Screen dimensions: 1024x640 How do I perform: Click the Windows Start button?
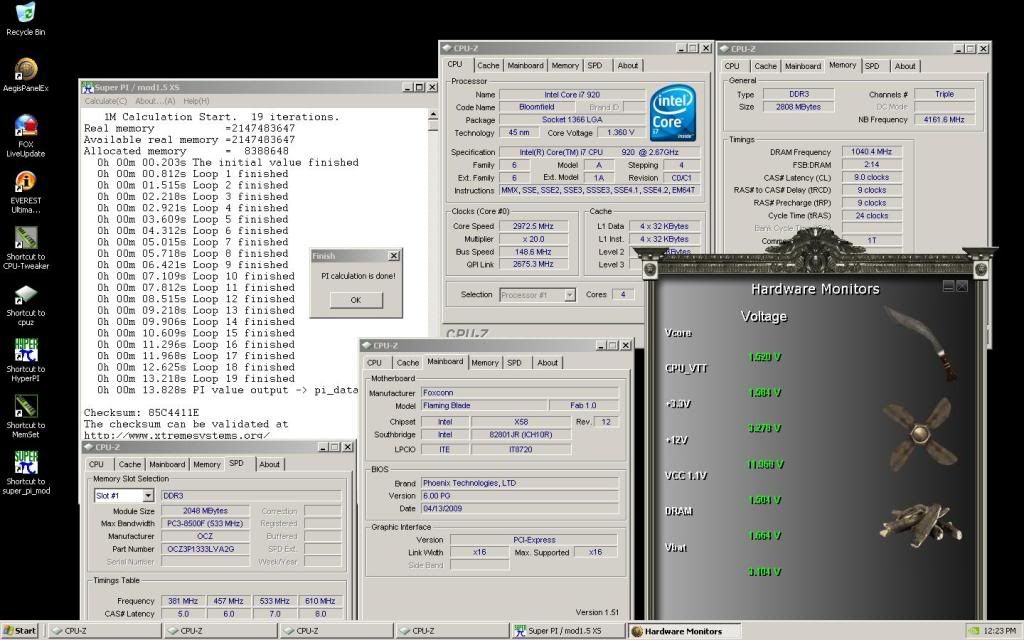coord(20,631)
